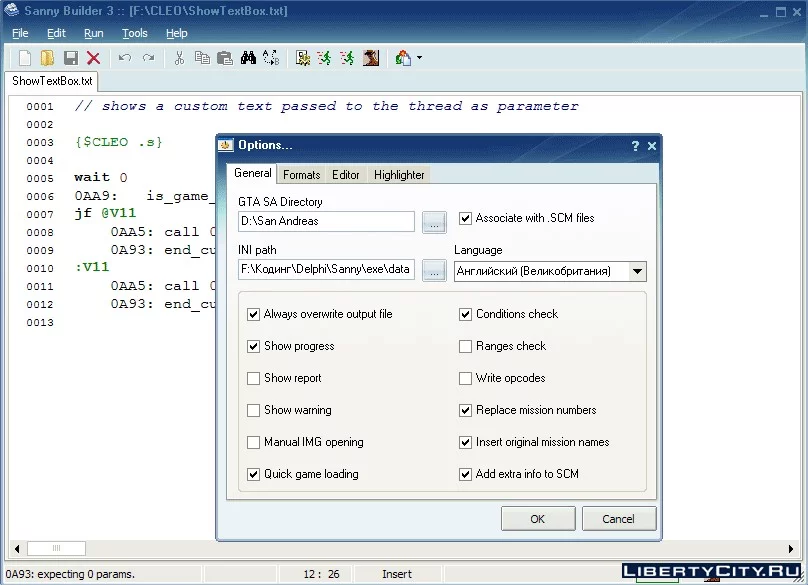Open Replace with the A-to-B icon
The height and width of the screenshot is (585, 808).
[x=271, y=58]
